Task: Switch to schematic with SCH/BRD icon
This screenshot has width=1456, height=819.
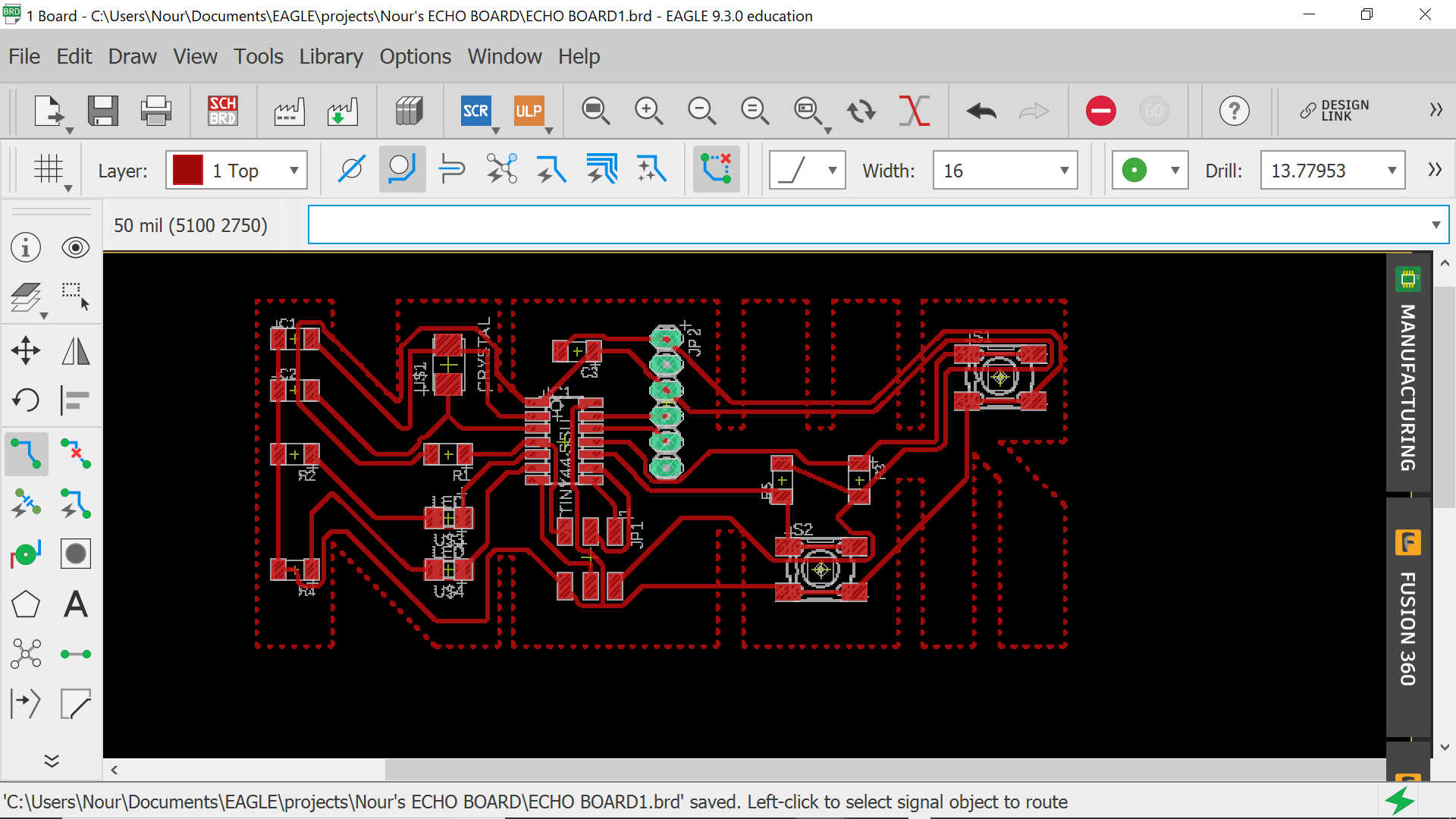Action: pyautogui.click(x=223, y=111)
